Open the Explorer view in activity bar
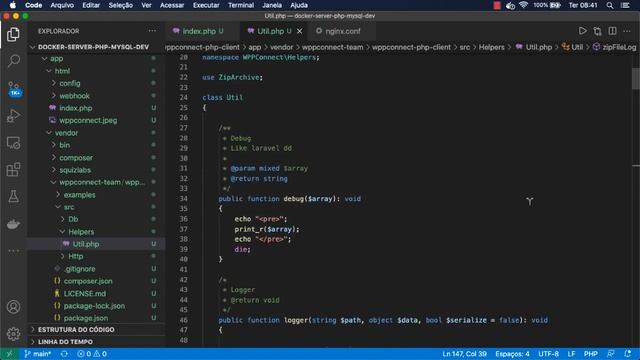This screenshot has height=360, width=640. pos(13,34)
